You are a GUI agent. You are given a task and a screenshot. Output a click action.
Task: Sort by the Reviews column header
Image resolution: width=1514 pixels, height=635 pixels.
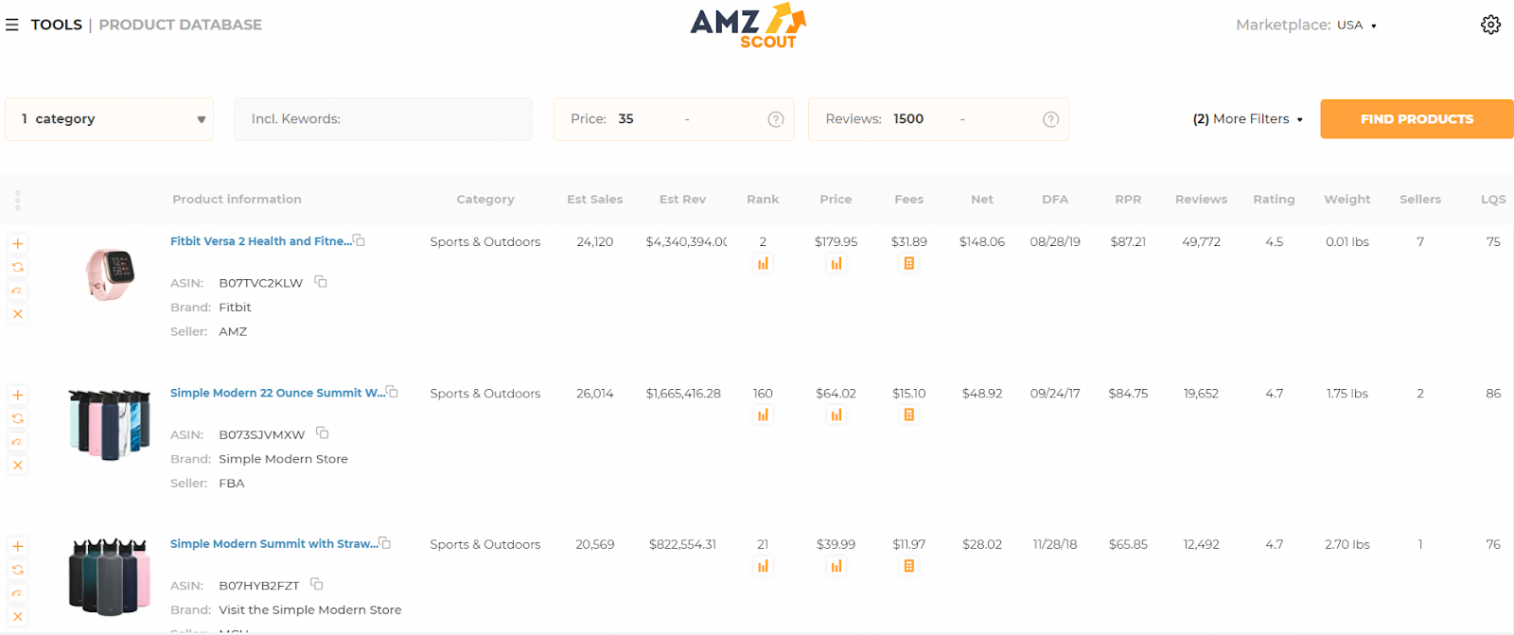(x=1201, y=199)
